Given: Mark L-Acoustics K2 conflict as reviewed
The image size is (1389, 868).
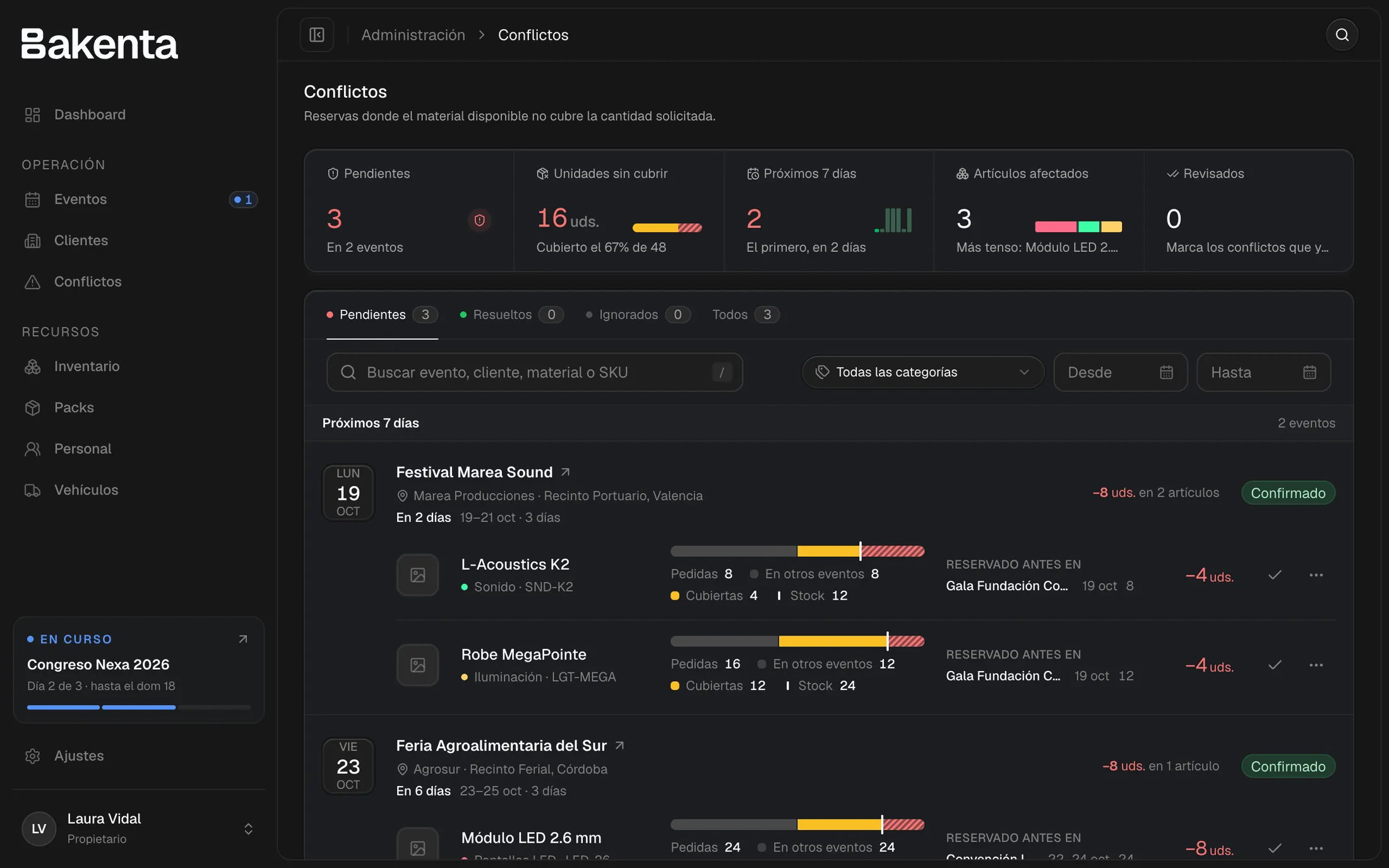Looking at the screenshot, I should [x=1275, y=575].
